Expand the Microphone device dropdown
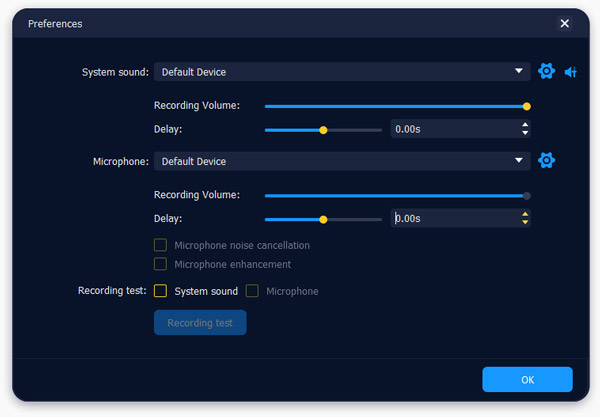 tap(518, 161)
